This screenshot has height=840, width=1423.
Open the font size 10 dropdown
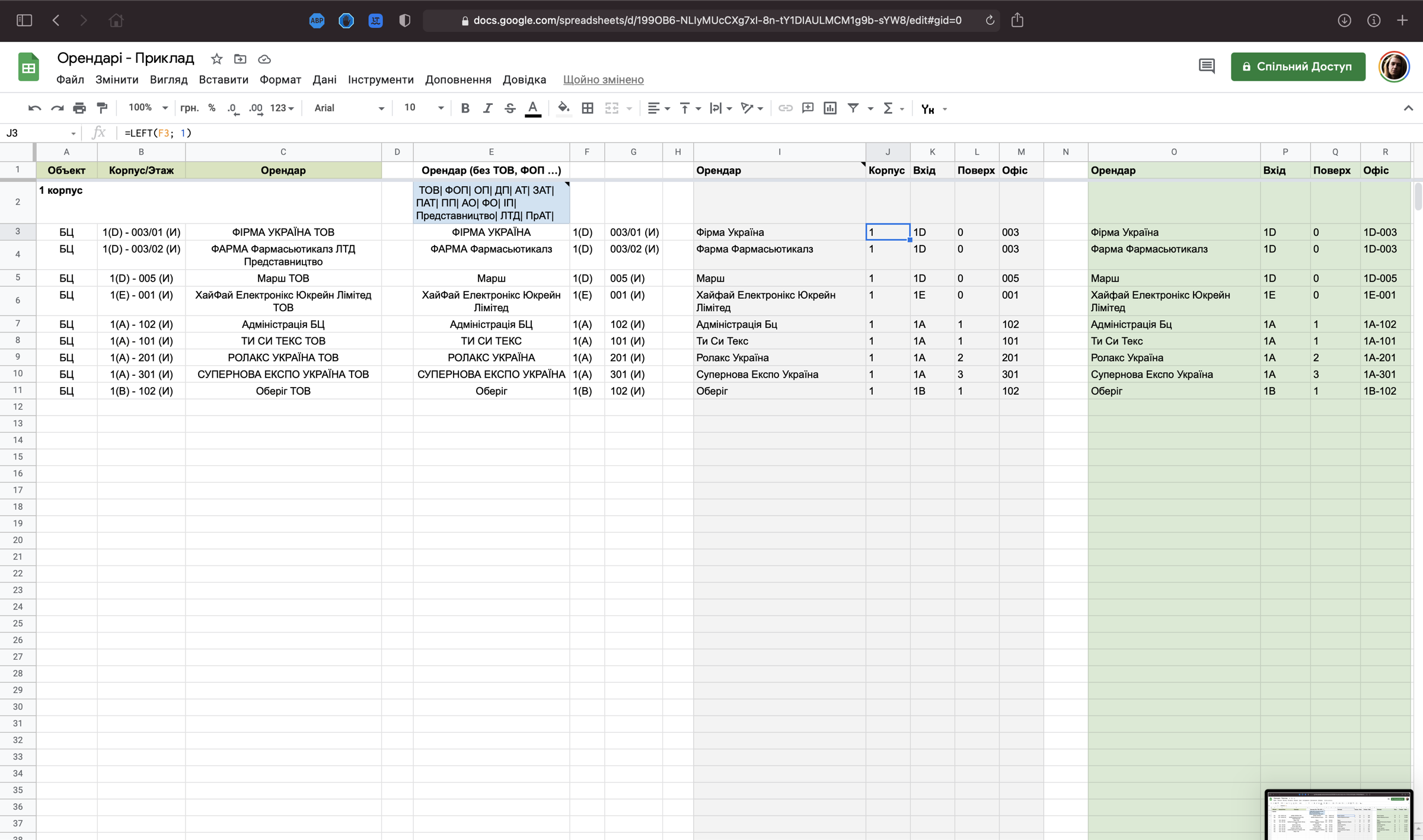423,108
